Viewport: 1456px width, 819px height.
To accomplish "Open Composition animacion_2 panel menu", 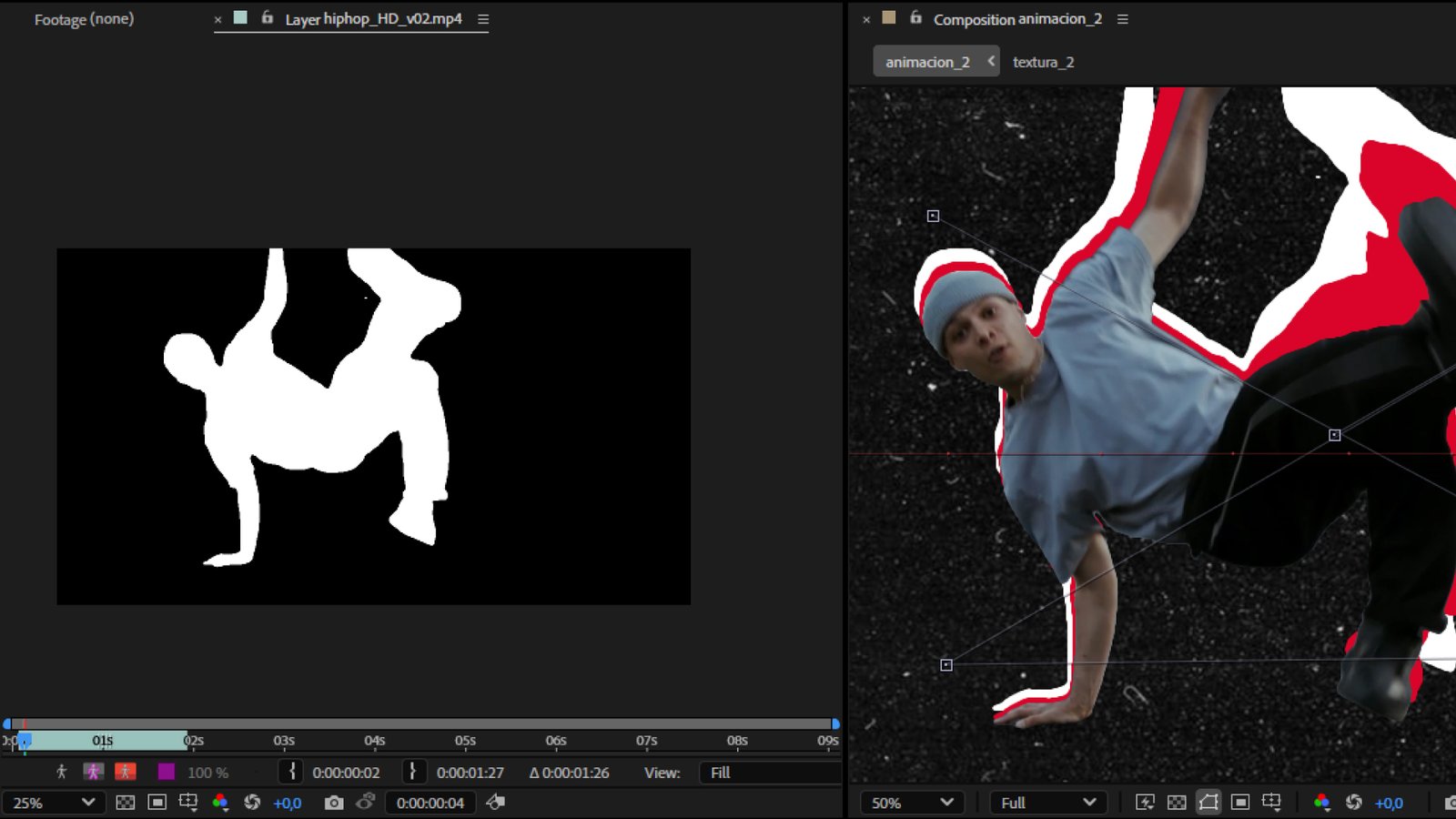I will (x=1122, y=19).
